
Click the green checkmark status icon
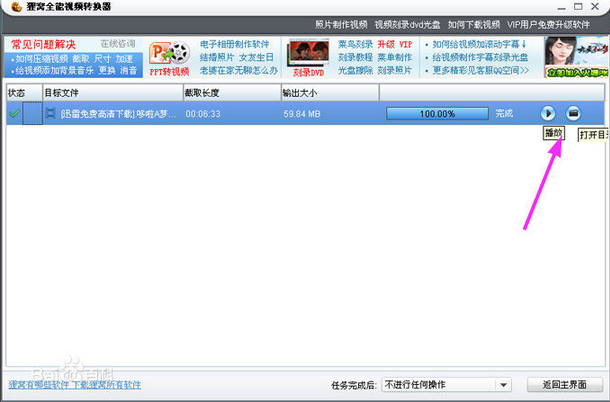(x=14, y=113)
